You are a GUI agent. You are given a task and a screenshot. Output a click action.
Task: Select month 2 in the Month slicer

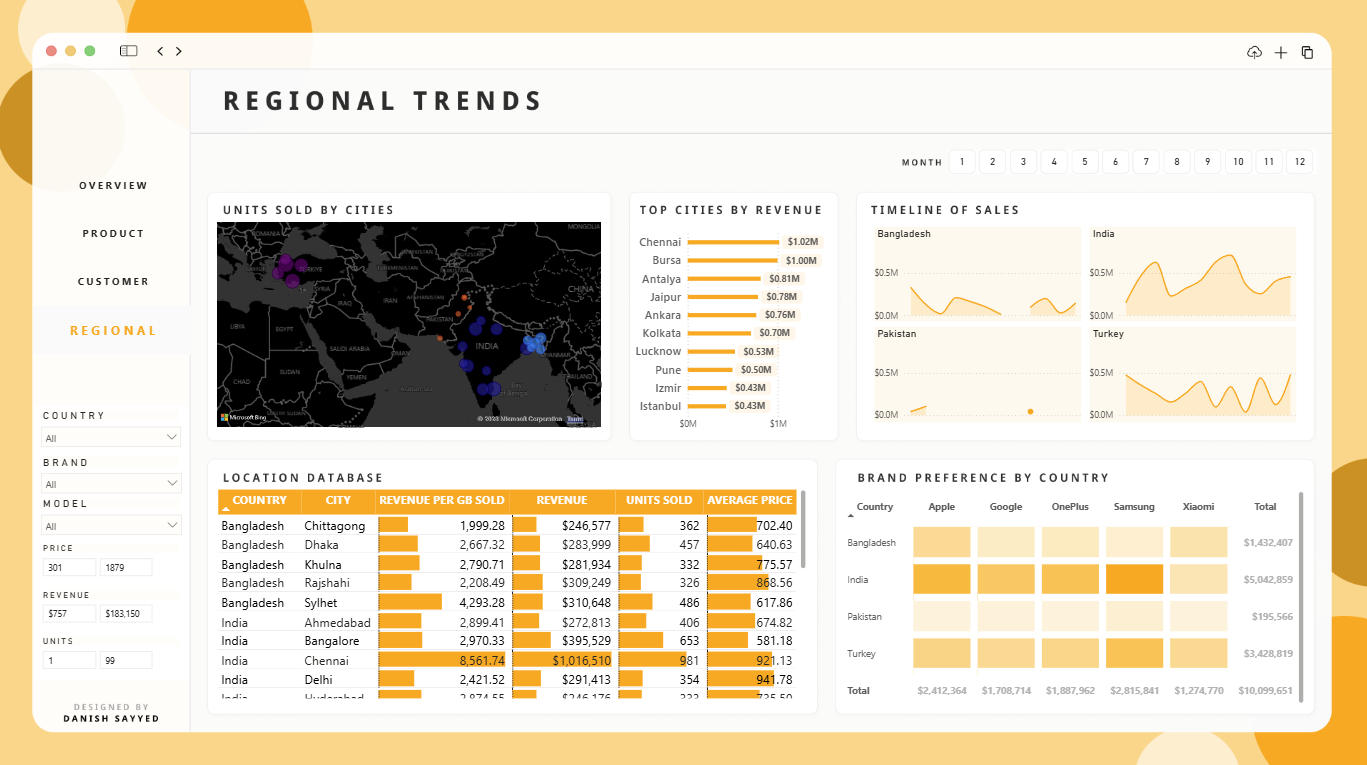coord(992,162)
